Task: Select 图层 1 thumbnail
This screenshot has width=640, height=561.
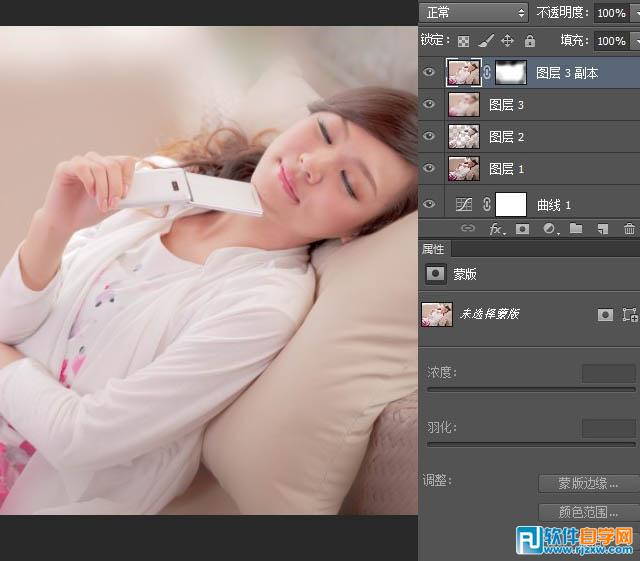Action: tap(464, 168)
